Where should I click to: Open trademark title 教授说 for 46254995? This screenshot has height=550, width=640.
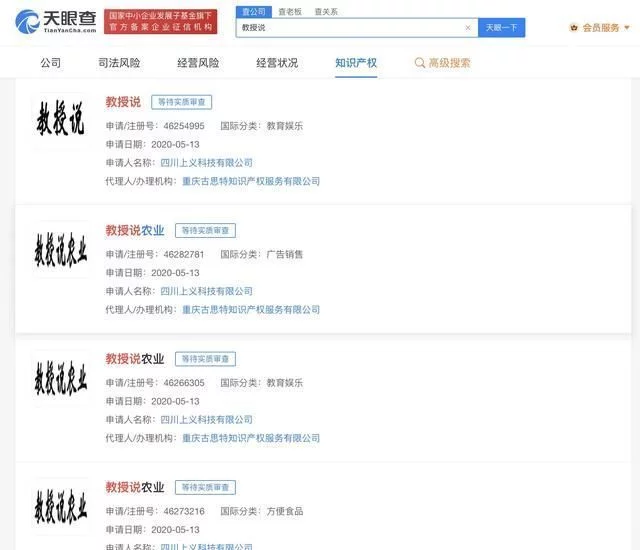[123, 102]
